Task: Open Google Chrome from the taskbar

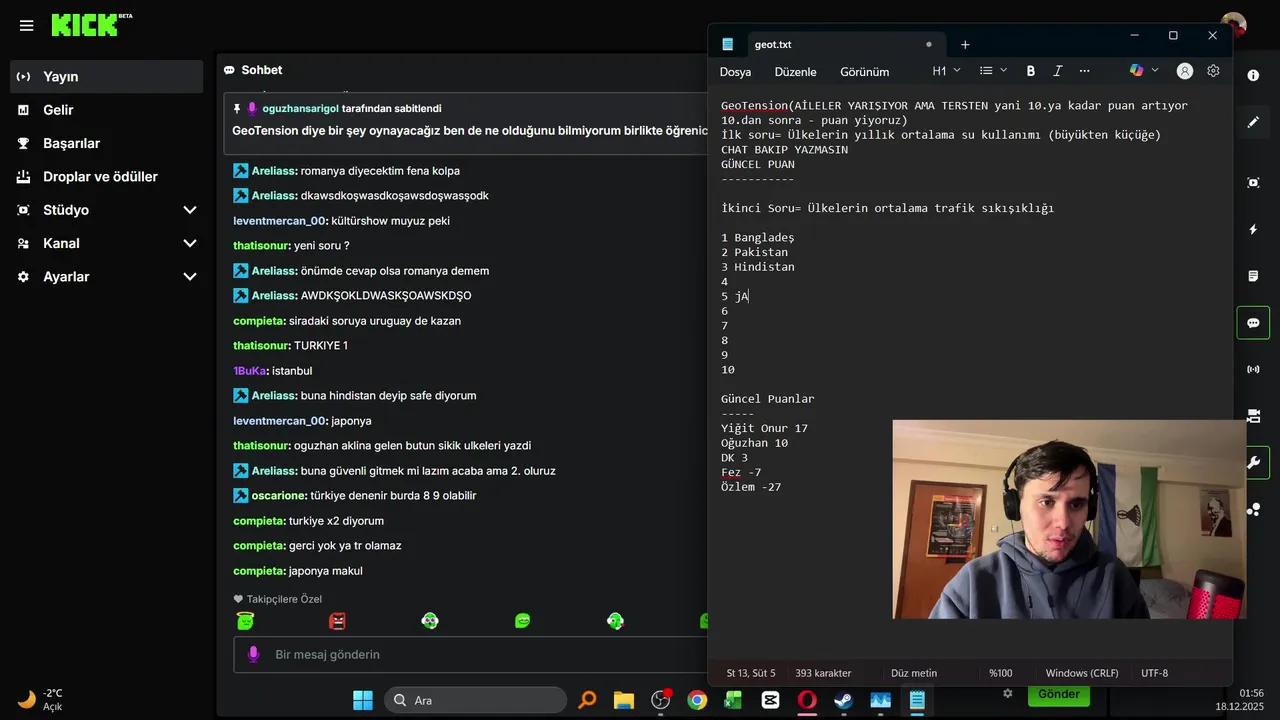Action: [697, 700]
